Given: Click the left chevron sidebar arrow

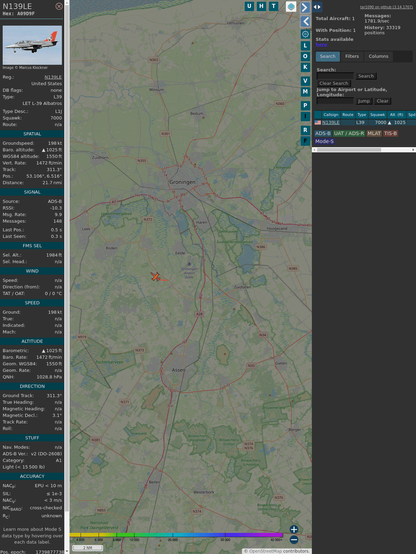Looking at the screenshot, I should (x=305, y=21).
